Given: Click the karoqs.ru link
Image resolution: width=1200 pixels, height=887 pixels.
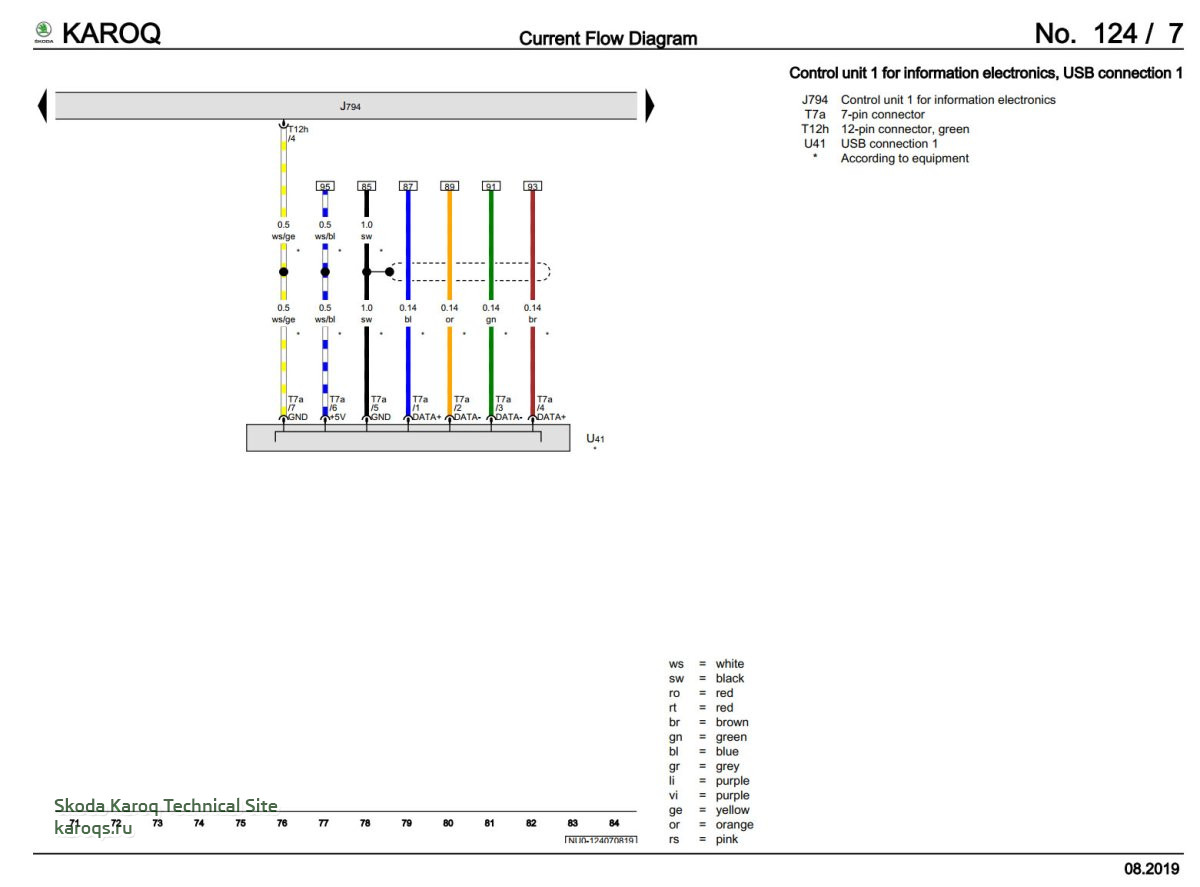Looking at the screenshot, I should click(x=93, y=827).
